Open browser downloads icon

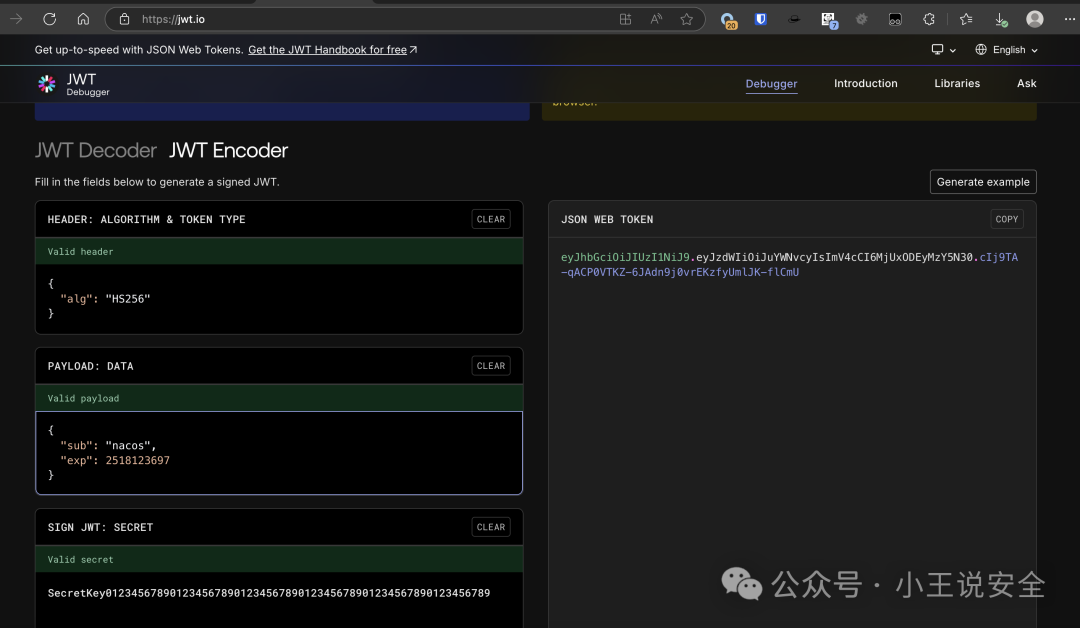pos(1001,19)
